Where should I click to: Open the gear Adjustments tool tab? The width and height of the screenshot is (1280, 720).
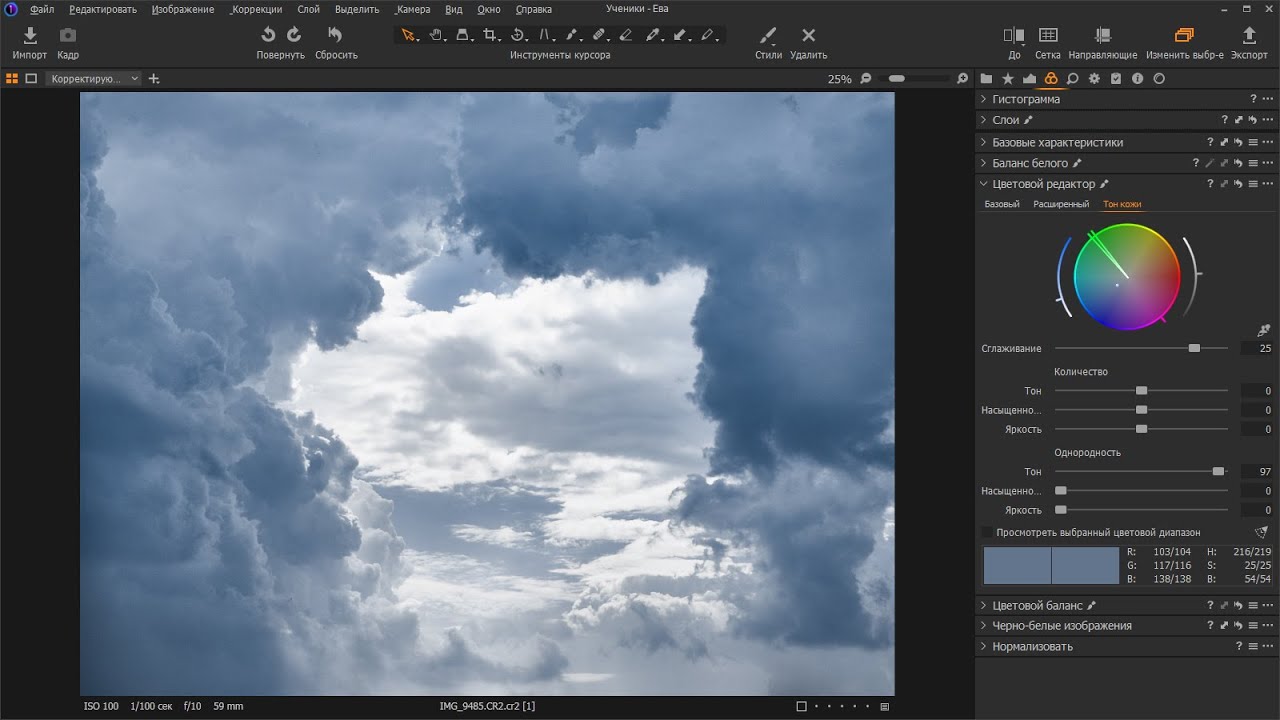coord(1094,78)
